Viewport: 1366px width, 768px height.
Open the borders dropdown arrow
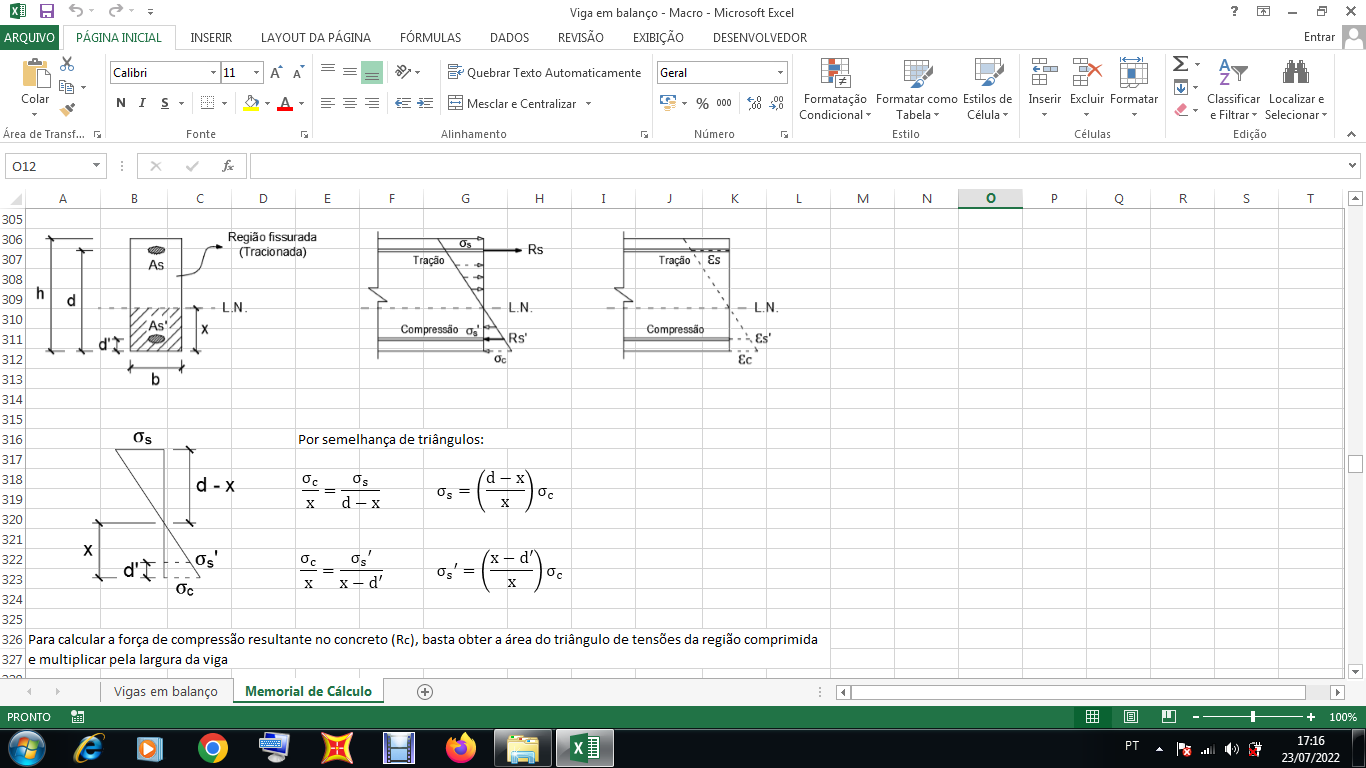click(x=223, y=103)
